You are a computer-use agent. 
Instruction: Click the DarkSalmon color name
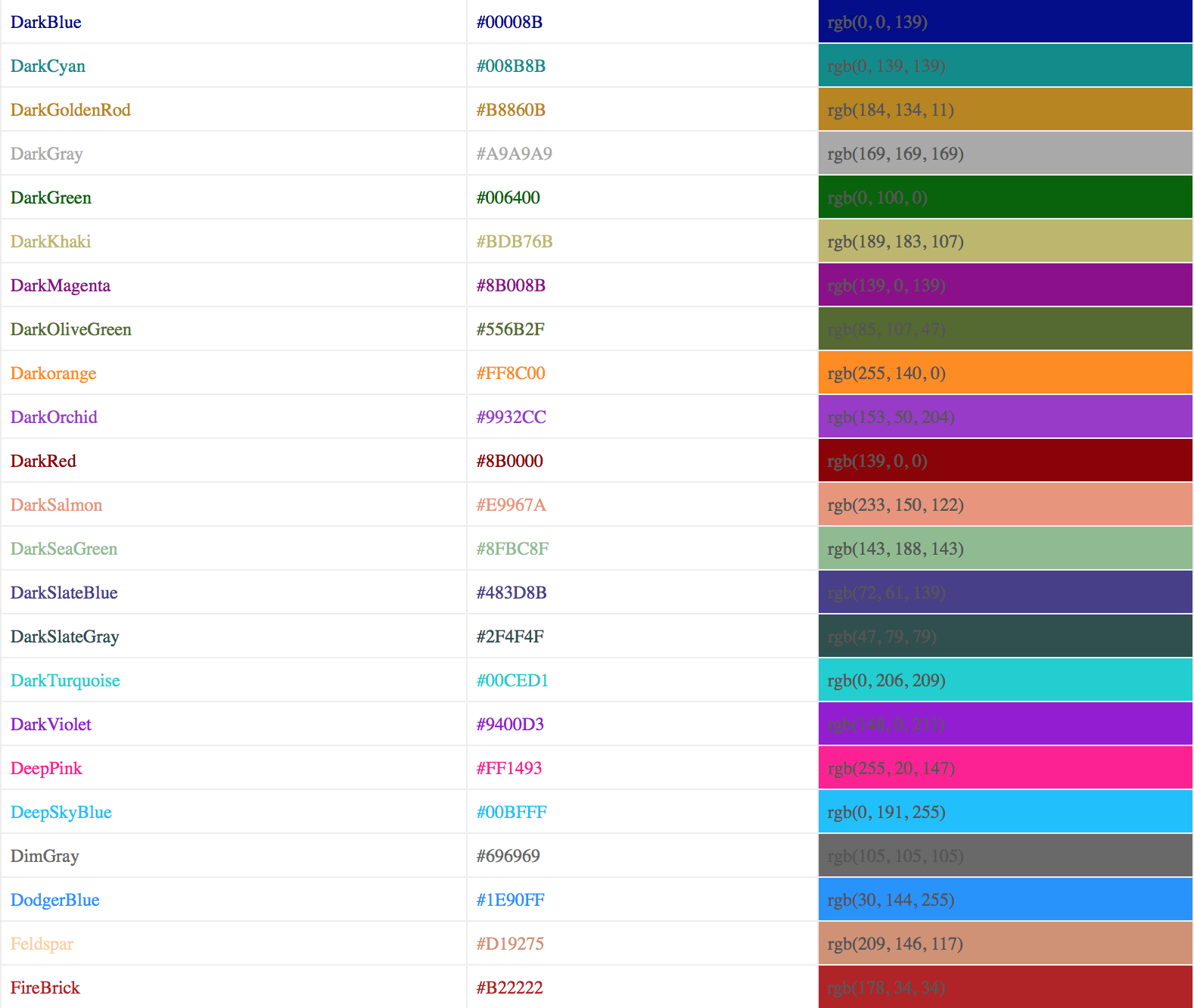[56, 505]
